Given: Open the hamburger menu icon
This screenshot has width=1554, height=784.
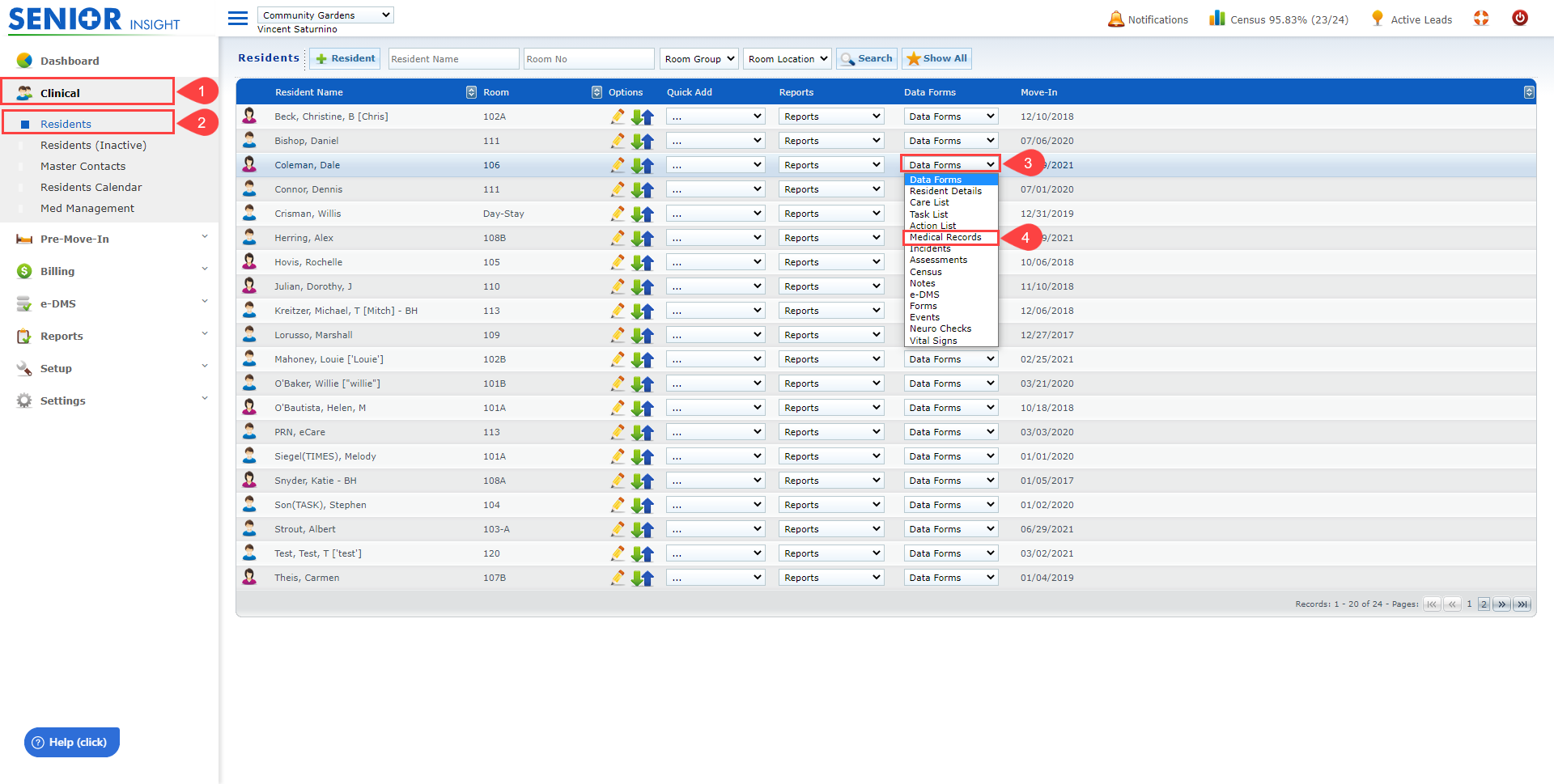Looking at the screenshot, I should (238, 18).
